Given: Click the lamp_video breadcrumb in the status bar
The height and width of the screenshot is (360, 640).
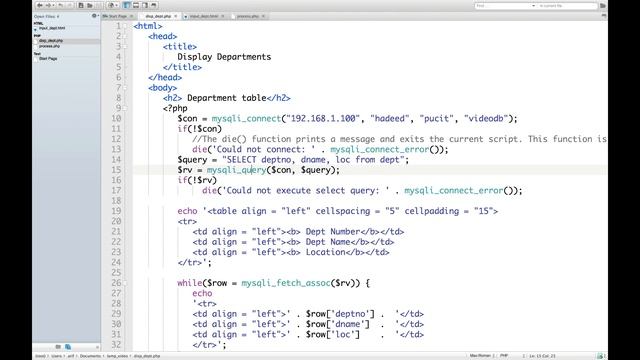Looking at the screenshot, I should 117,356.
